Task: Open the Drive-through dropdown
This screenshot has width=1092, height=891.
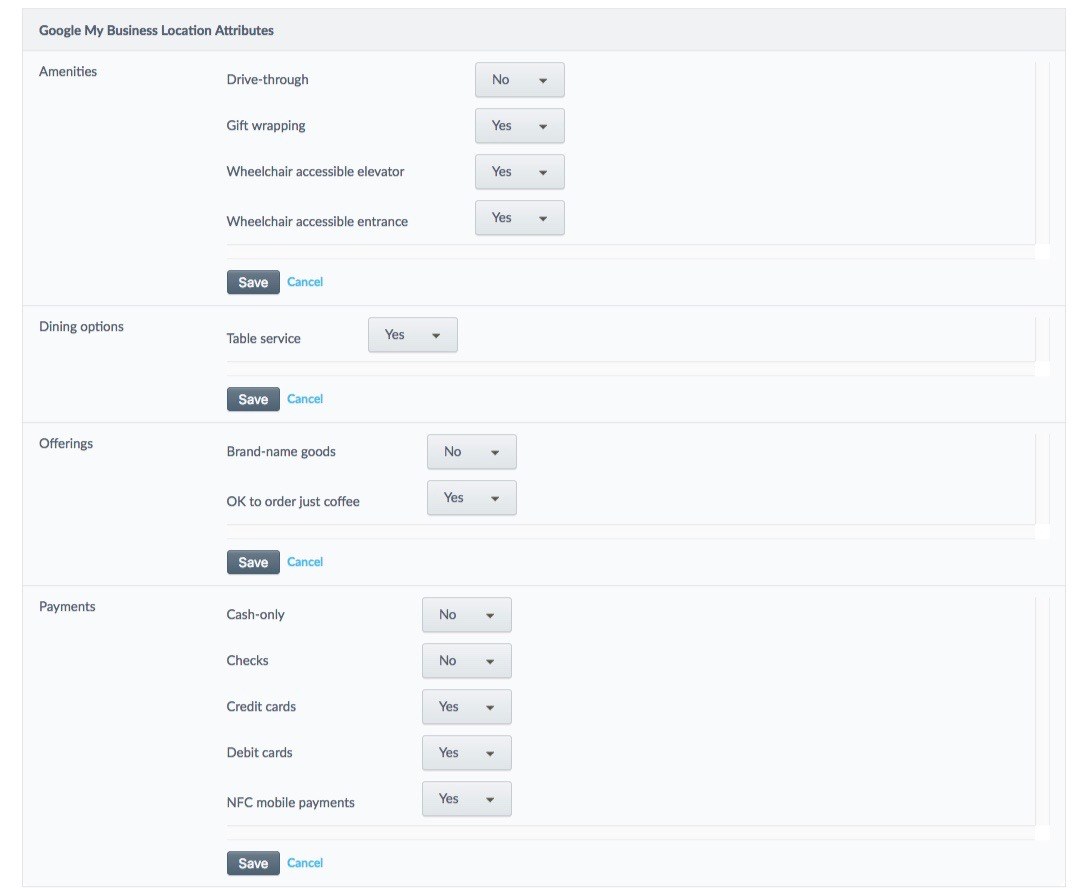Action: [519, 80]
